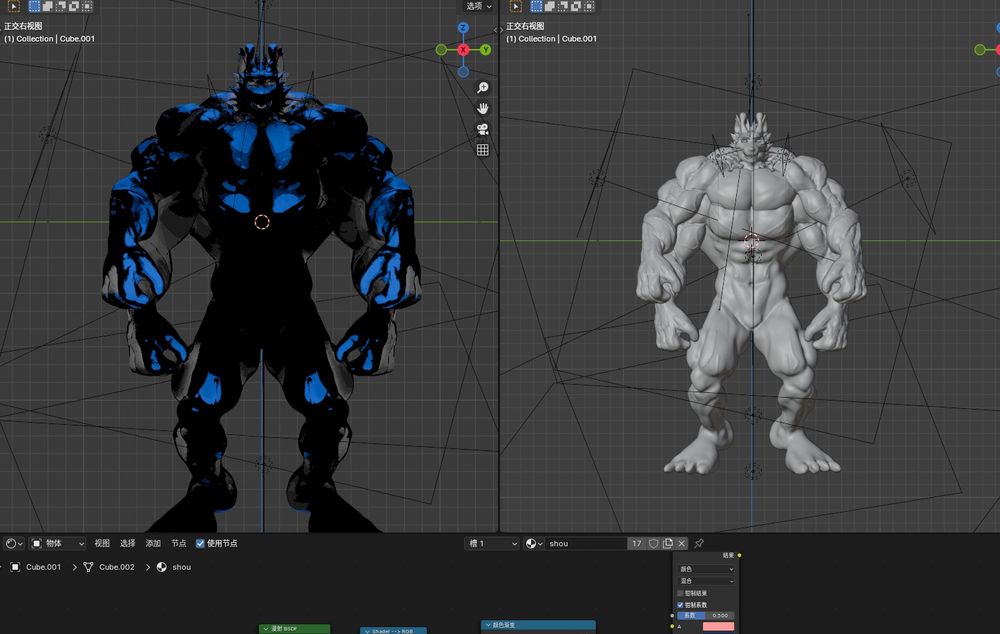Screen dimensions: 1000x634
Task: Click the material user count 17 button
Action: click(x=636, y=543)
